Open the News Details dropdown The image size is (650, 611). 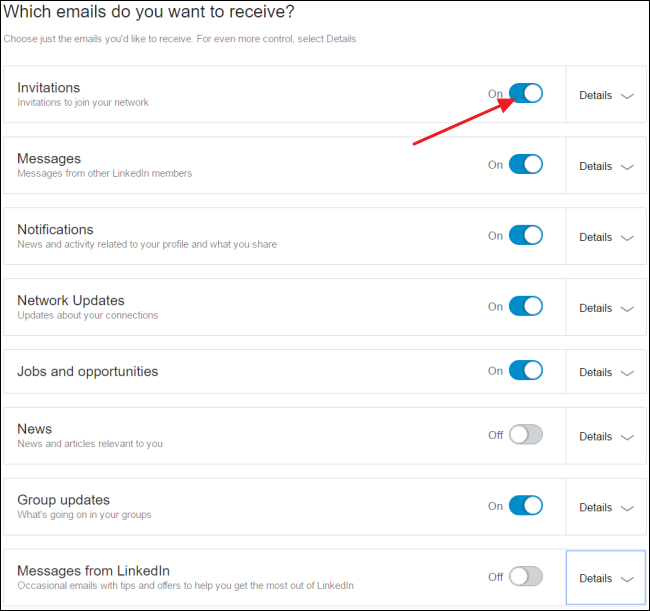click(x=606, y=437)
